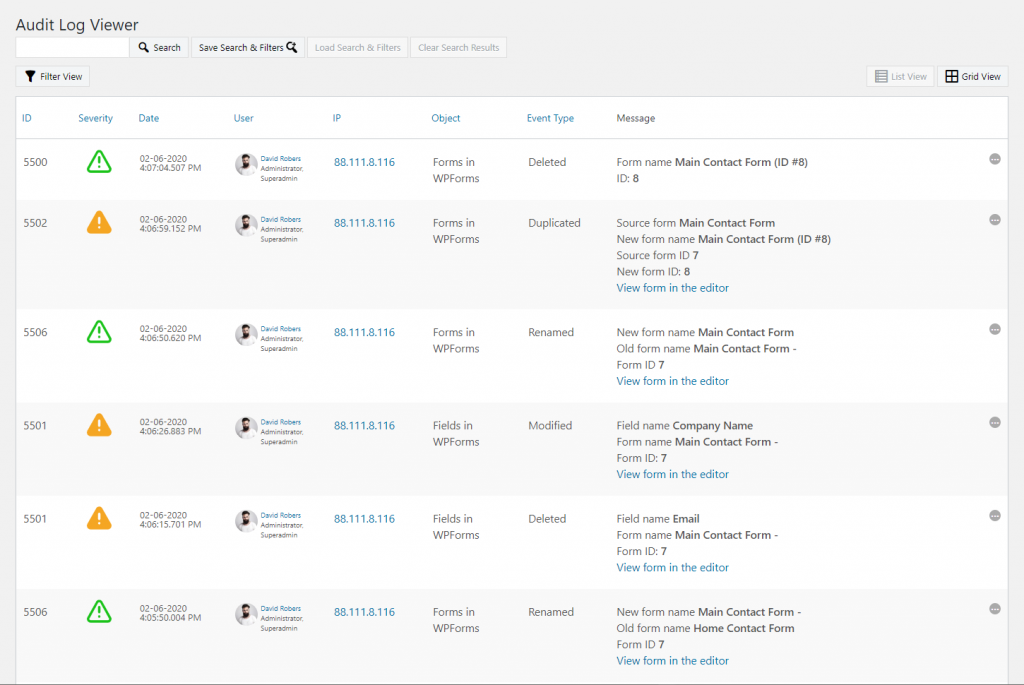The width and height of the screenshot is (1024, 685).
Task: Click the orange warning icon for Company Name modification
Action: (x=98, y=425)
